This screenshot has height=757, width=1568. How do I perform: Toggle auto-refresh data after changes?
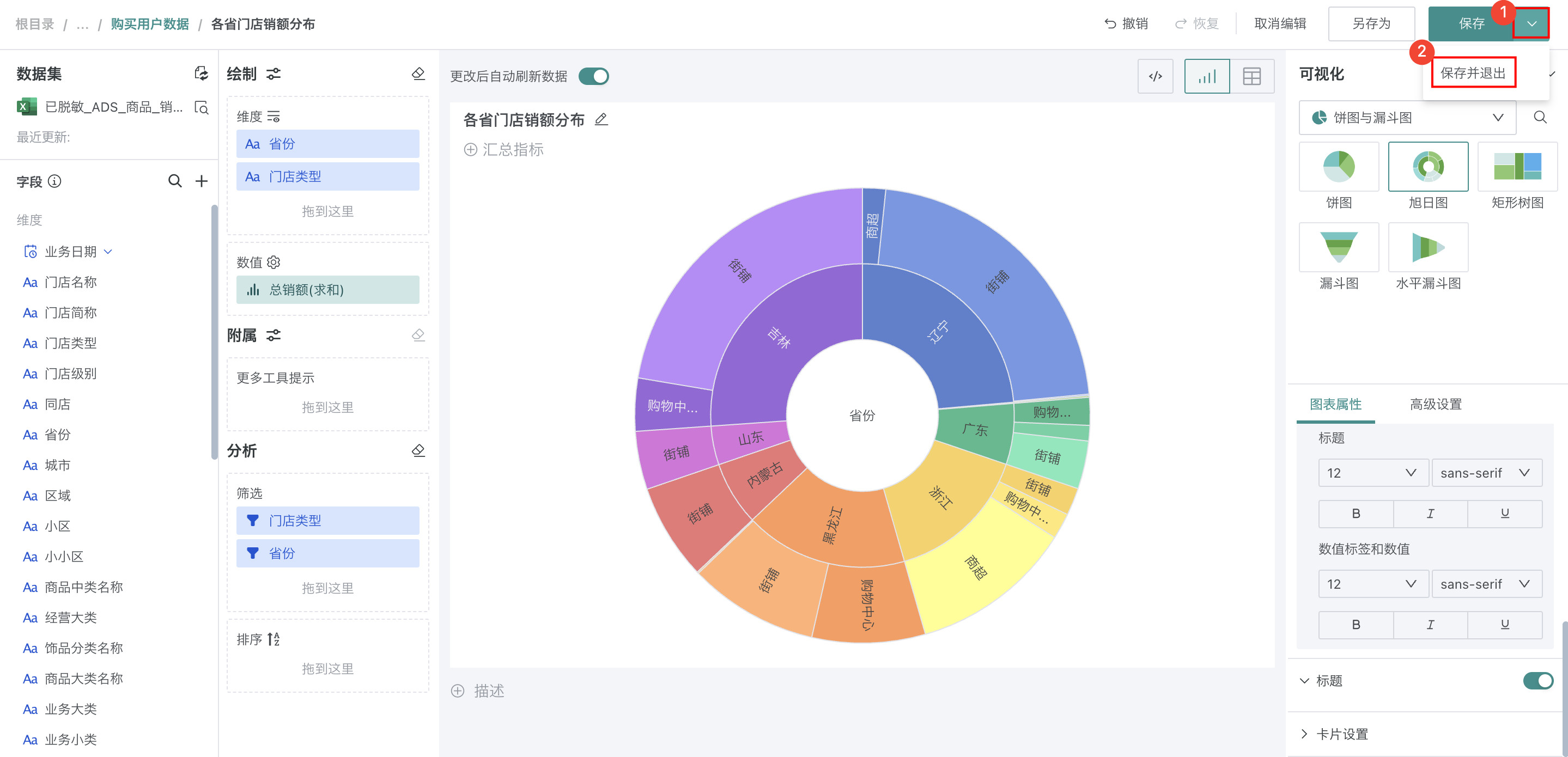(593, 76)
